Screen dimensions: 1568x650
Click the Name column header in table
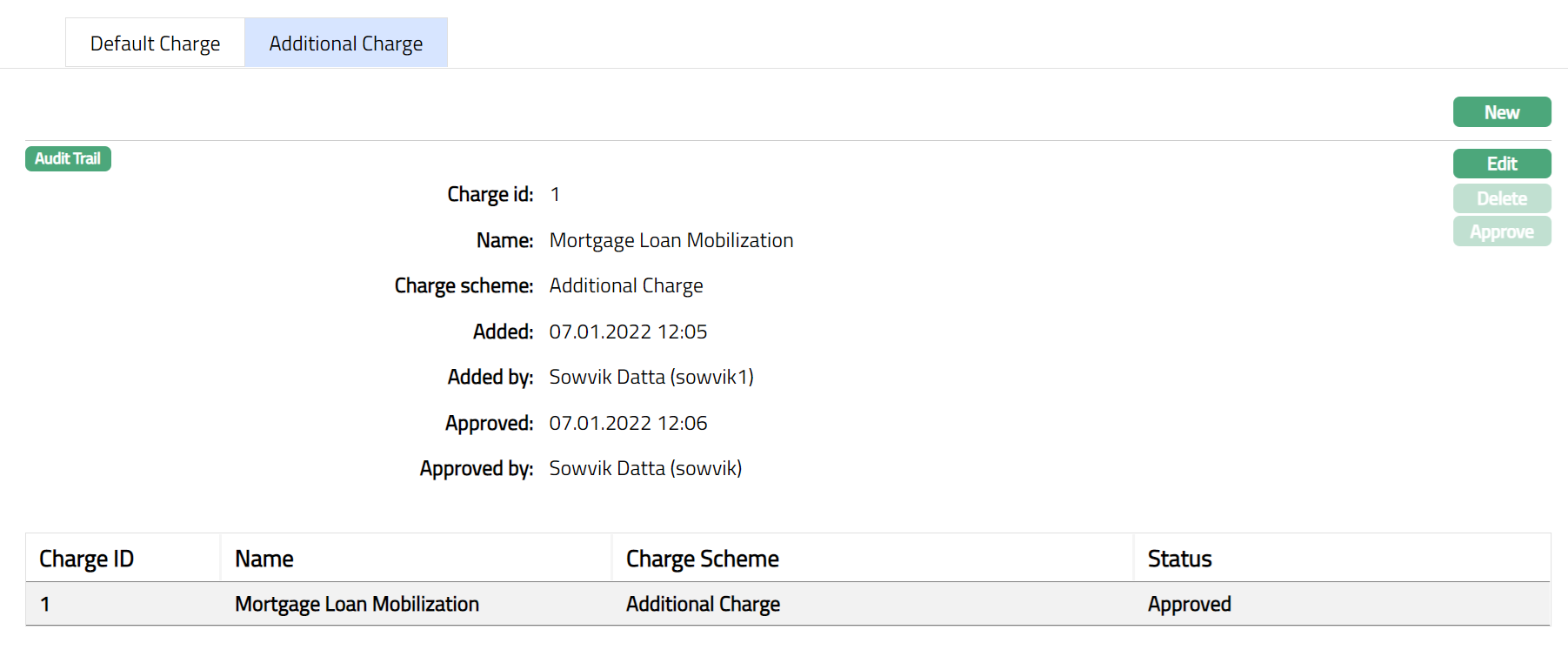[x=264, y=559]
